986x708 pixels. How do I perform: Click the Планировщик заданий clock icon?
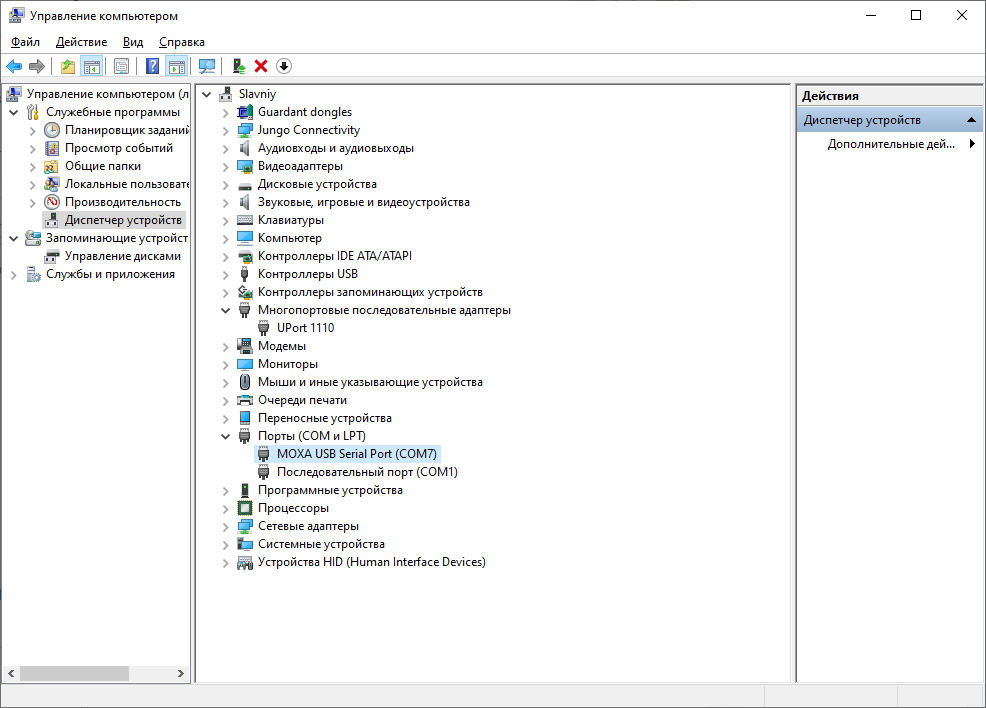[52, 130]
